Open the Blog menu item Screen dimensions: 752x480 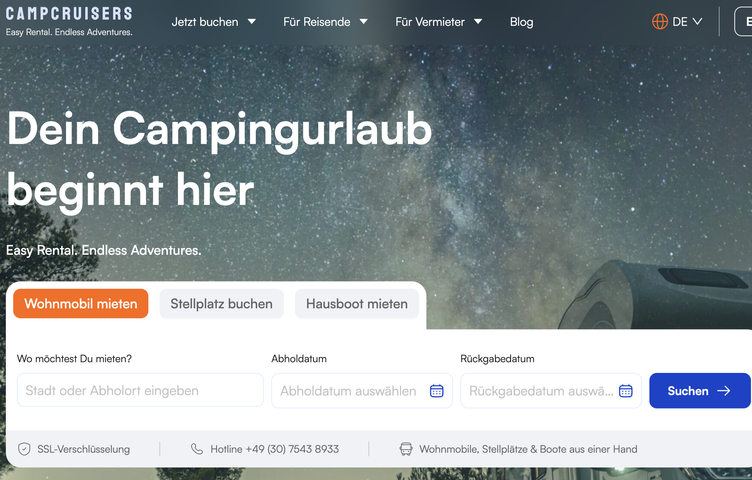(x=521, y=22)
